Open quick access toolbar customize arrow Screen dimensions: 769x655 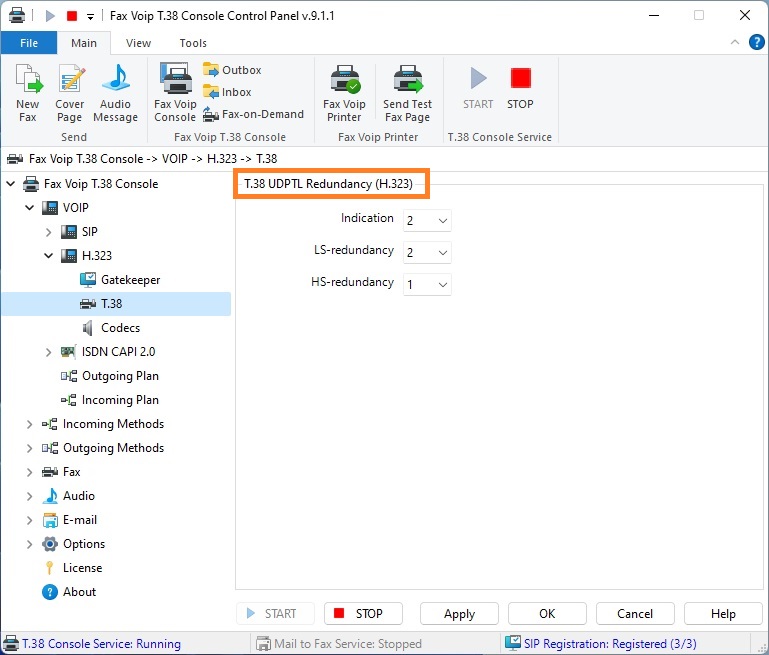90,17
